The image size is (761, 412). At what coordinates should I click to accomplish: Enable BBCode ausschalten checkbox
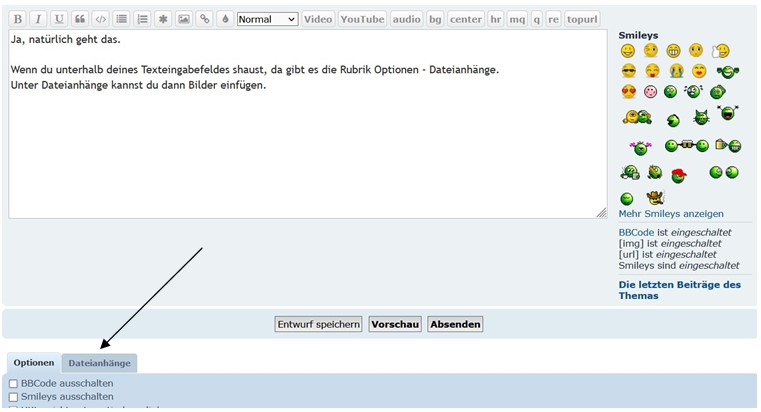(13, 384)
